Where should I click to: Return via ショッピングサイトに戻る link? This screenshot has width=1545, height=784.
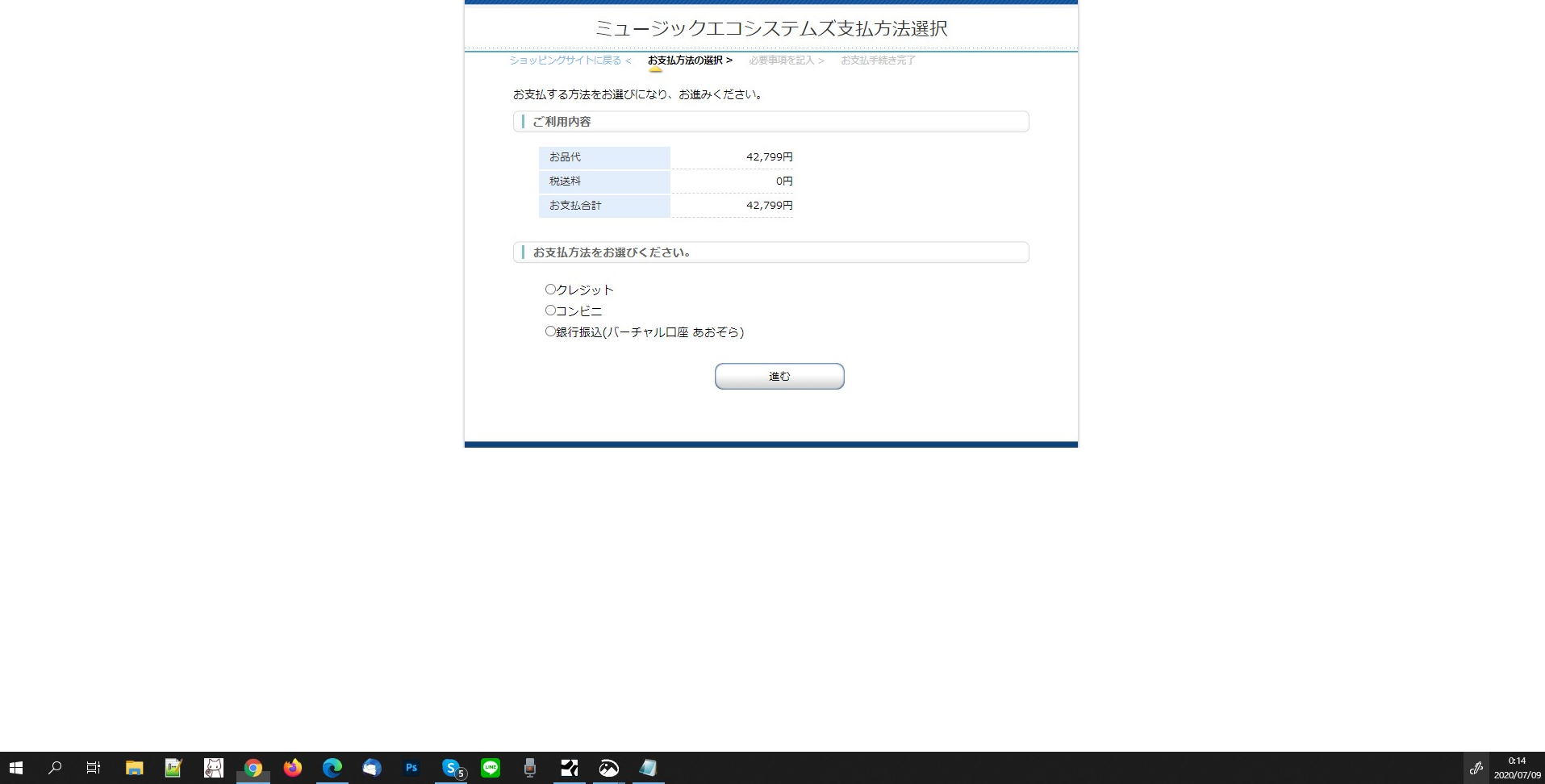pos(570,60)
